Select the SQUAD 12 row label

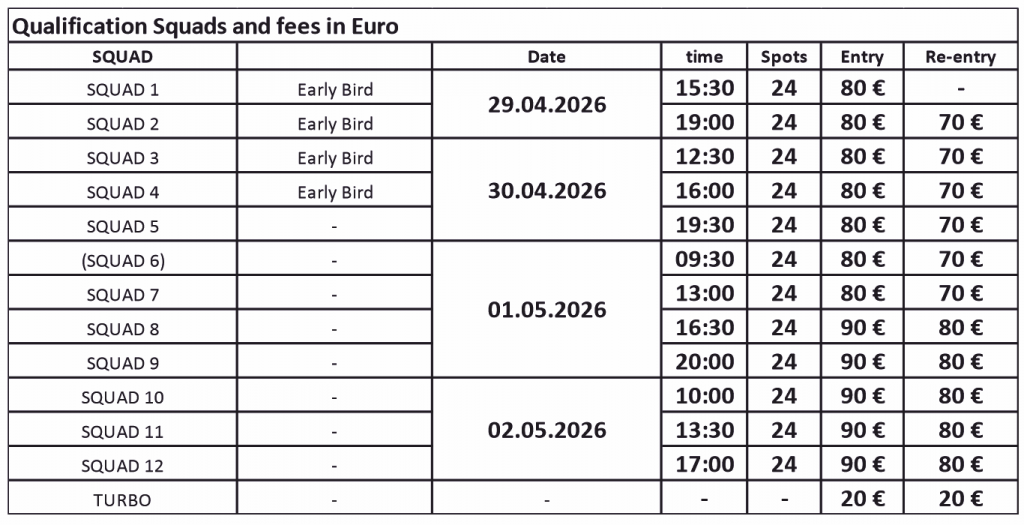pyautogui.click(x=122, y=466)
